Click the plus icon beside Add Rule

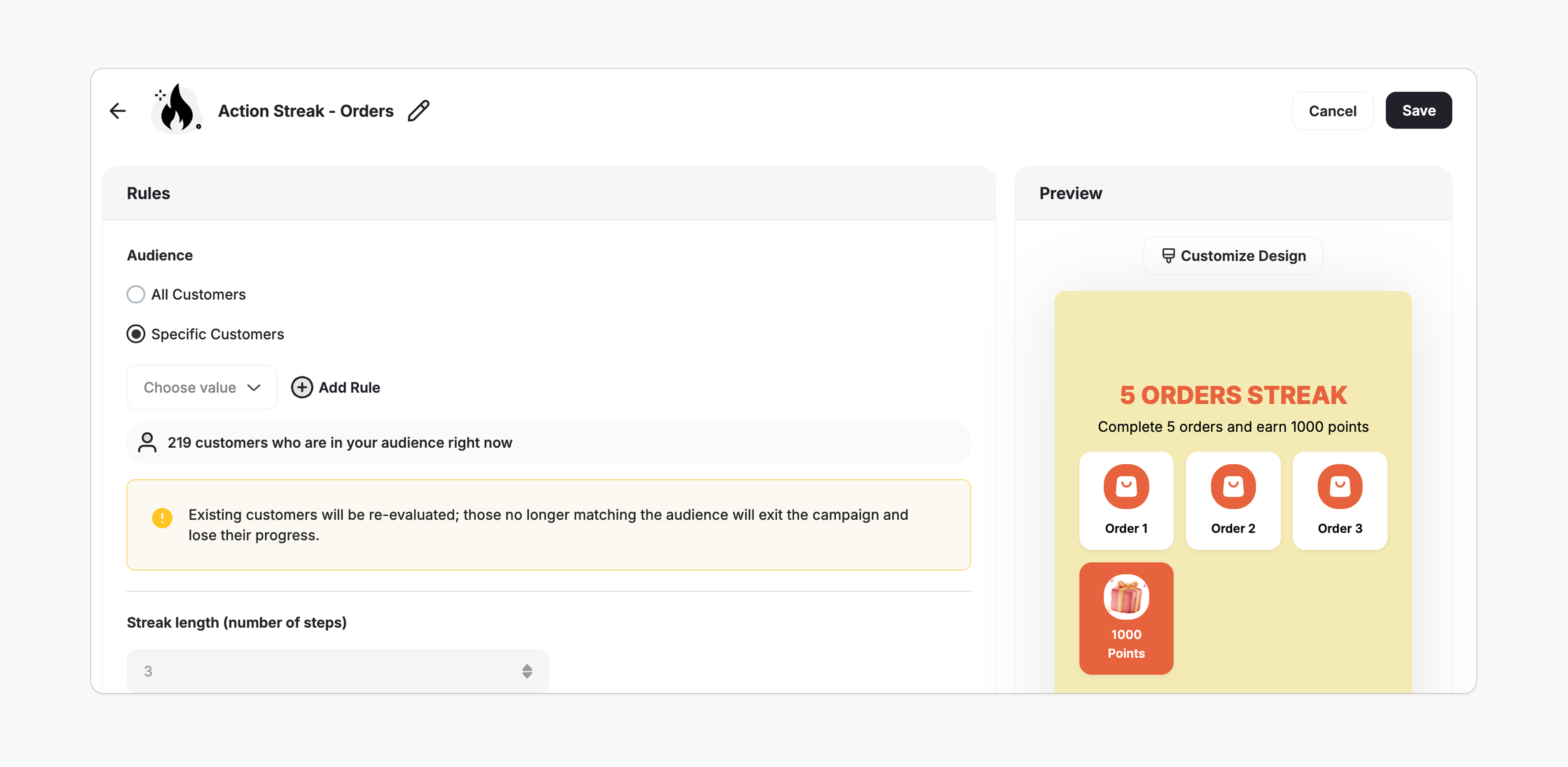[302, 387]
